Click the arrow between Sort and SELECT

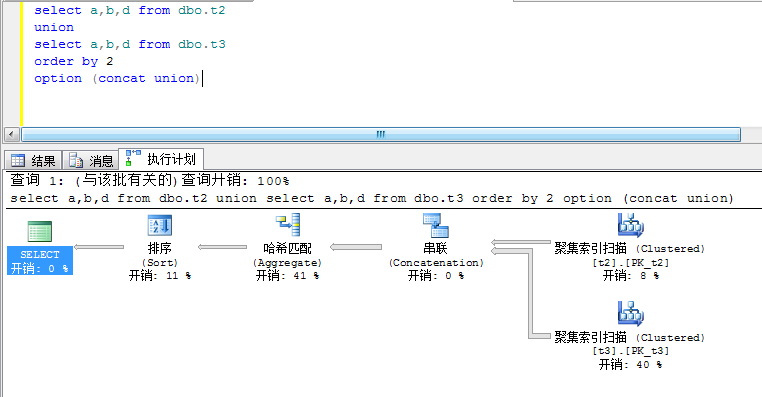[99, 247]
